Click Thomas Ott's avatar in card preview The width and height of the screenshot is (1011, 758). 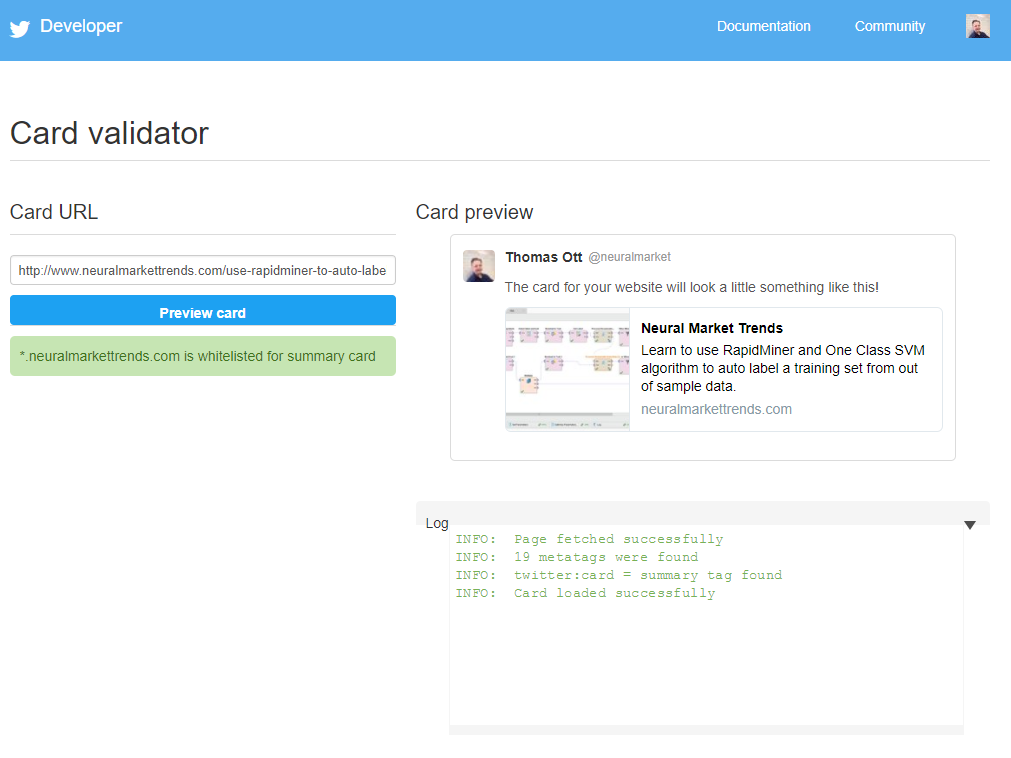479,266
